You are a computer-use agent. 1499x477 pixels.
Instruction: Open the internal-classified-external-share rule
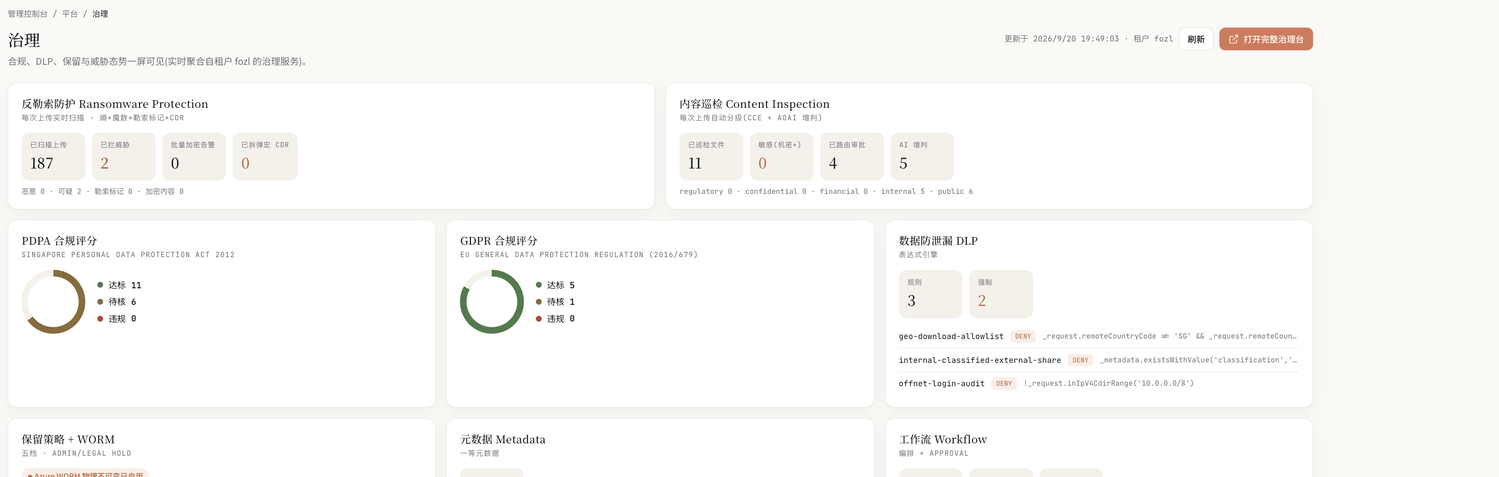point(1099,360)
